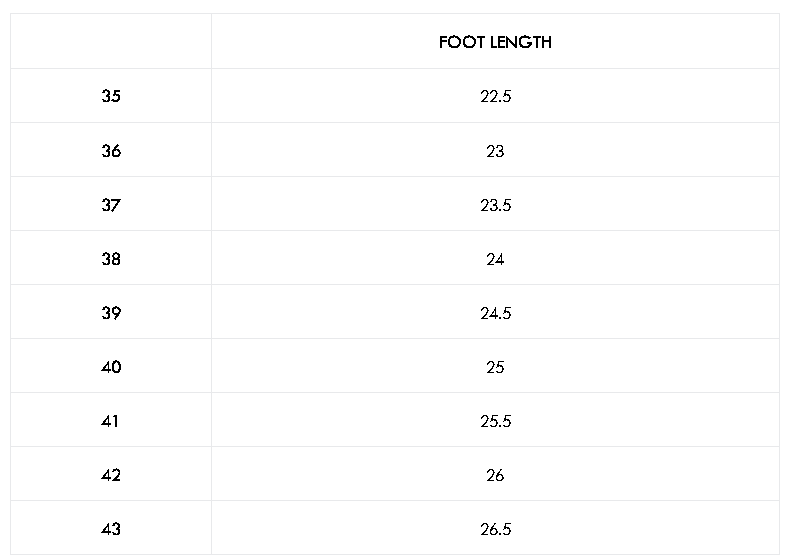Select the size 43 cell

(111, 528)
